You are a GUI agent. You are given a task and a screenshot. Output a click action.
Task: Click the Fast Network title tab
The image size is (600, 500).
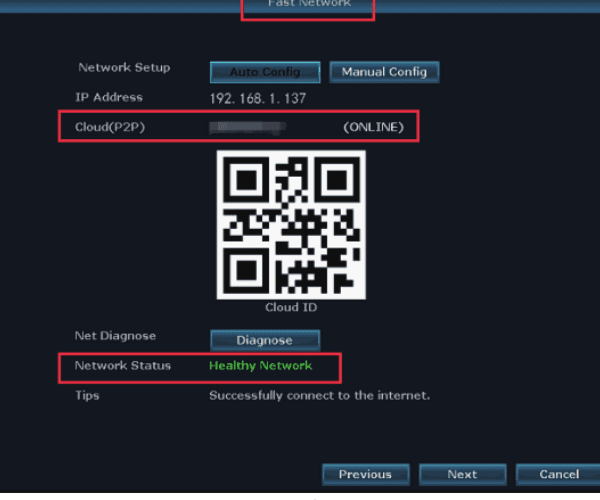(x=308, y=5)
